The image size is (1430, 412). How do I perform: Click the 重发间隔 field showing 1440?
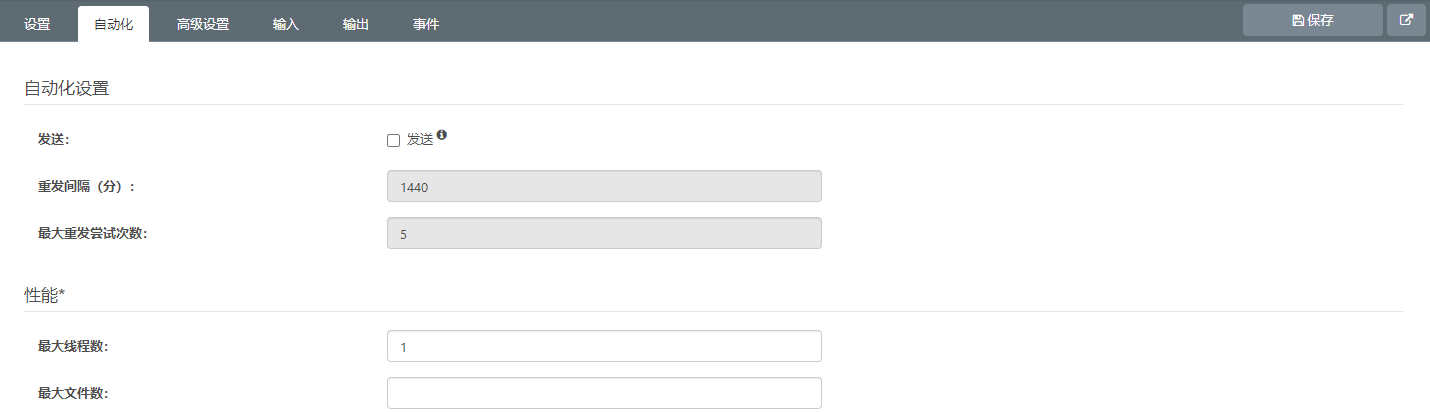[604, 186]
